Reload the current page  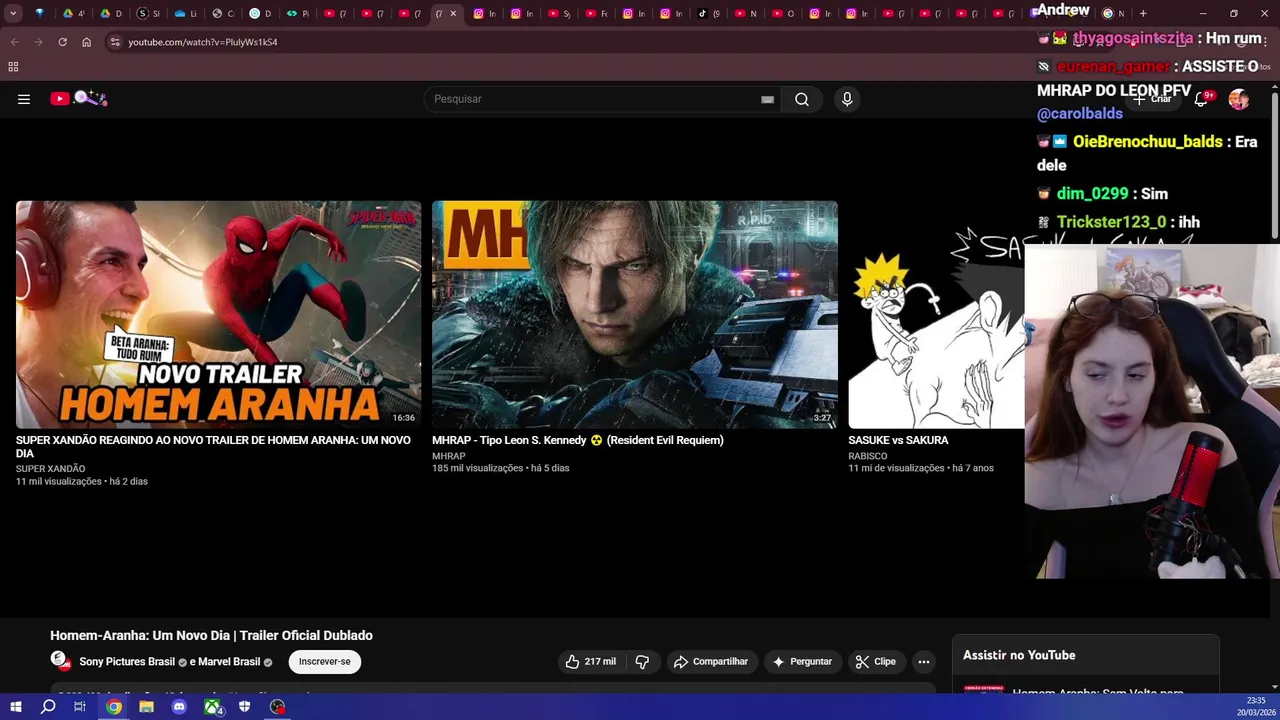(x=62, y=42)
